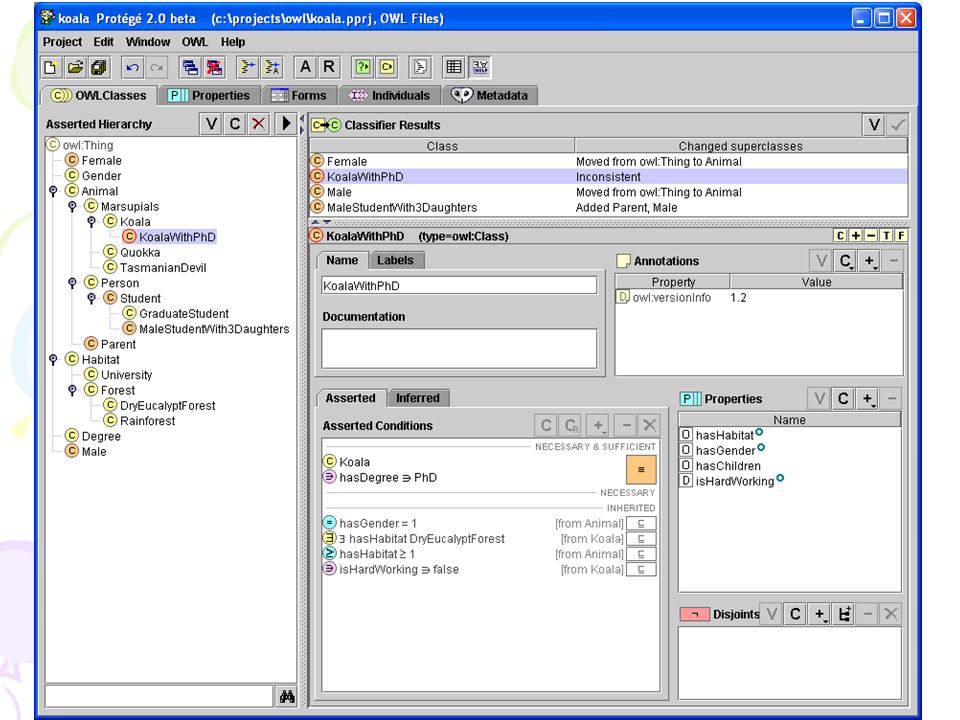Click the help toolbar icon
Image resolution: width=960 pixels, height=720 pixels.
click(481, 67)
